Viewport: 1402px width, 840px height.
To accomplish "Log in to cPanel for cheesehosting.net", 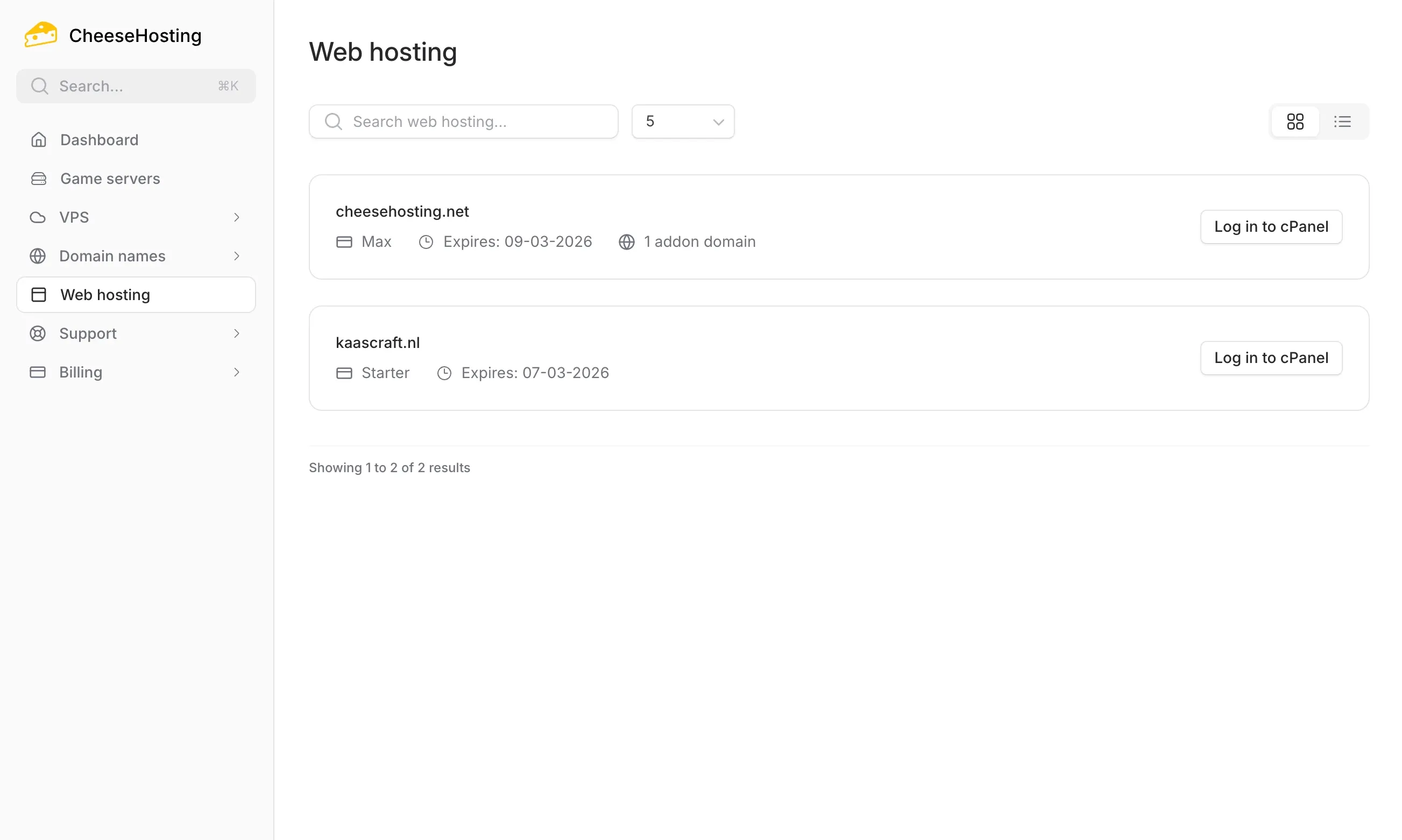I will (x=1271, y=226).
